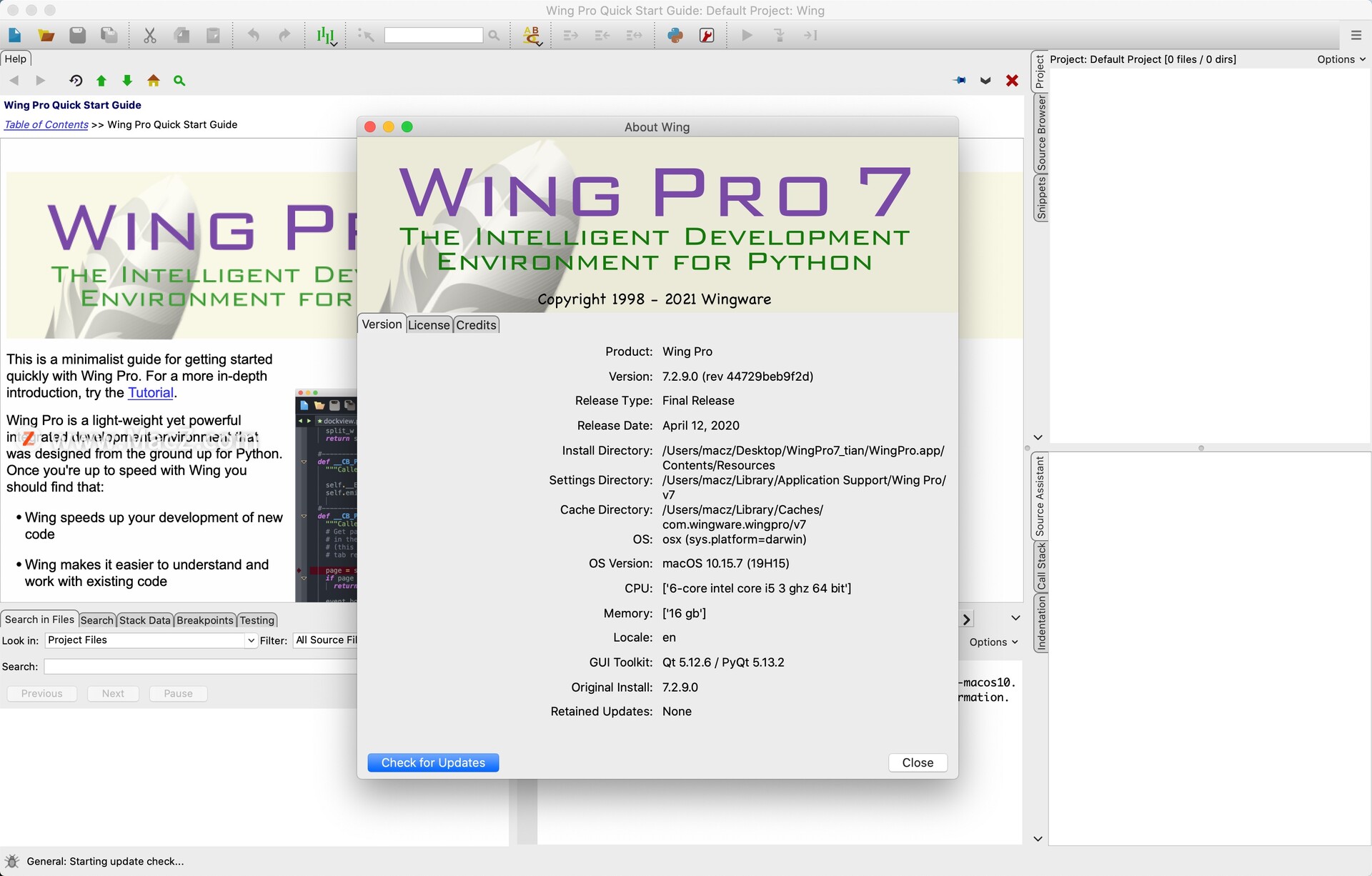Open the Help history icon
Image resolution: width=1372 pixels, height=876 pixels.
[x=76, y=81]
